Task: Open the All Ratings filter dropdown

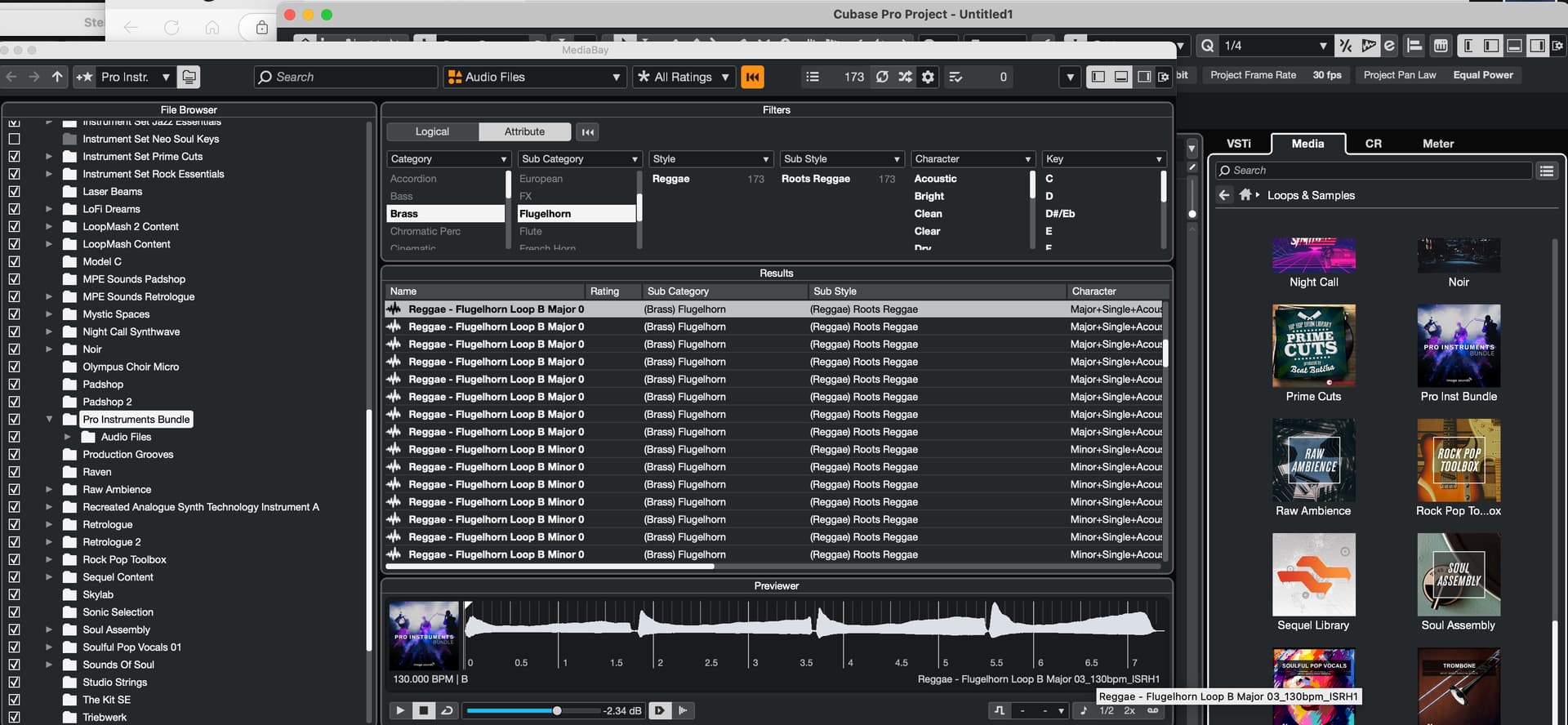Action: [684, 77]
